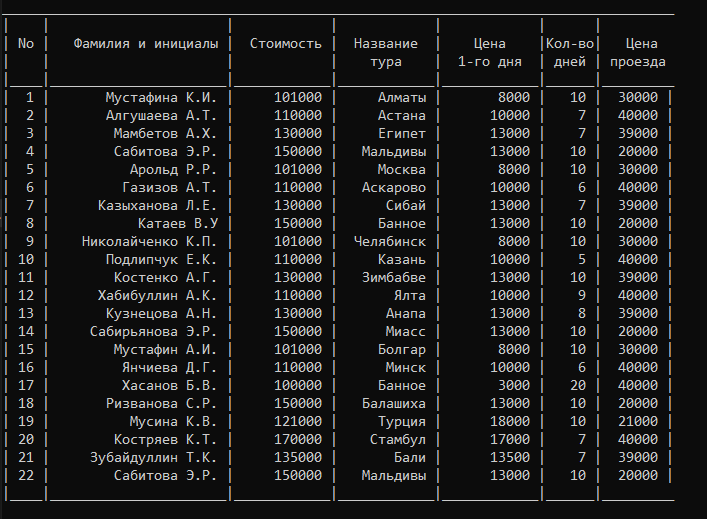This screenshot has width=707, height=519.
Task: Select the name Костряев К.Т.
Action: coord(165,440)
